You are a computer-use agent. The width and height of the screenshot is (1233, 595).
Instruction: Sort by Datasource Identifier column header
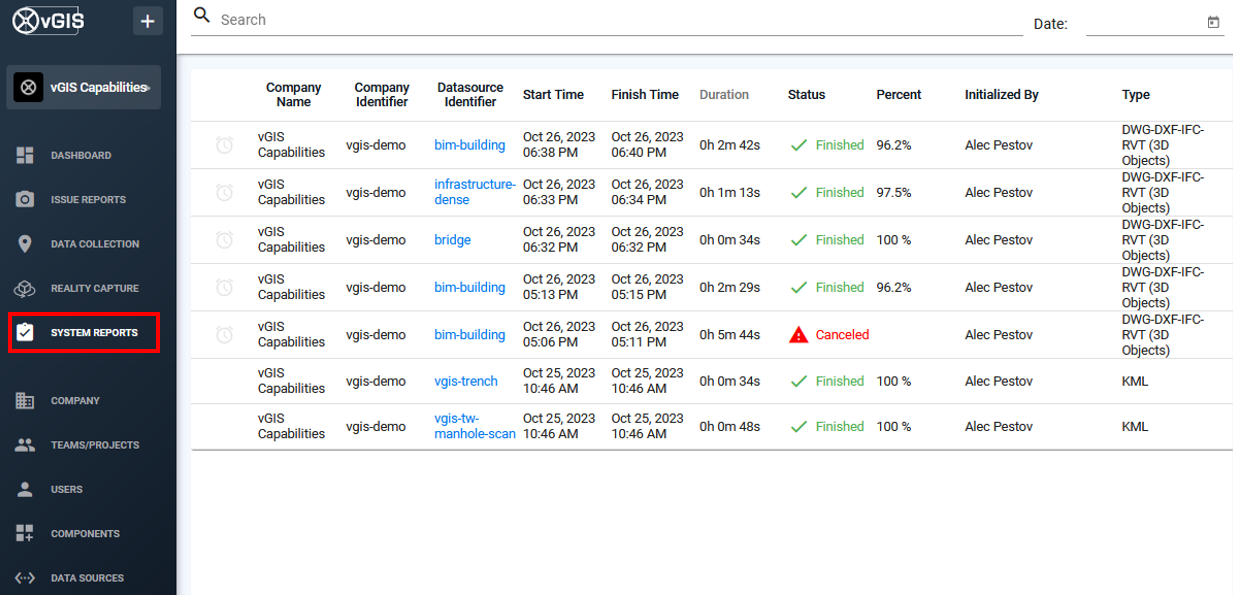470,95
